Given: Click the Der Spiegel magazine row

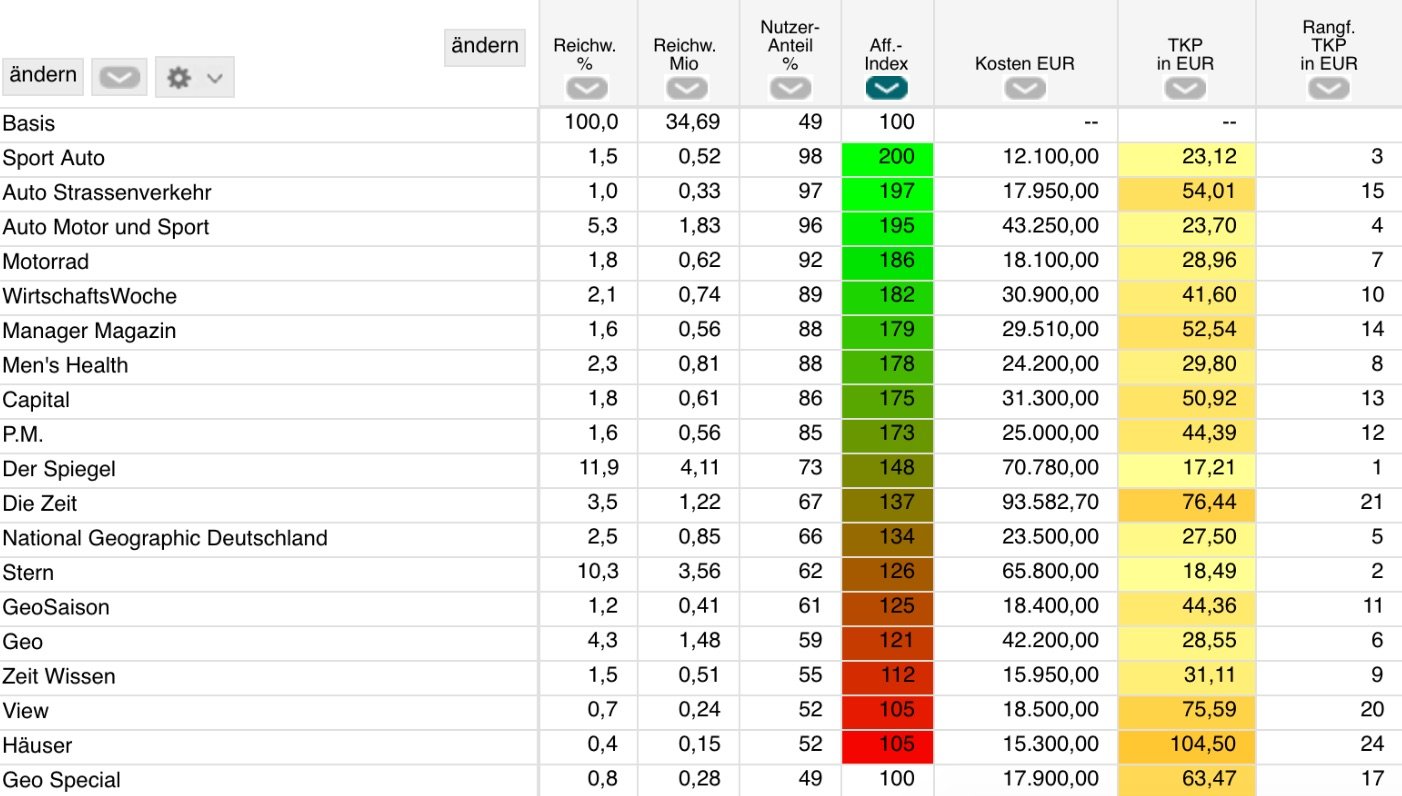Looking at the screenshot, I should 59,469.
